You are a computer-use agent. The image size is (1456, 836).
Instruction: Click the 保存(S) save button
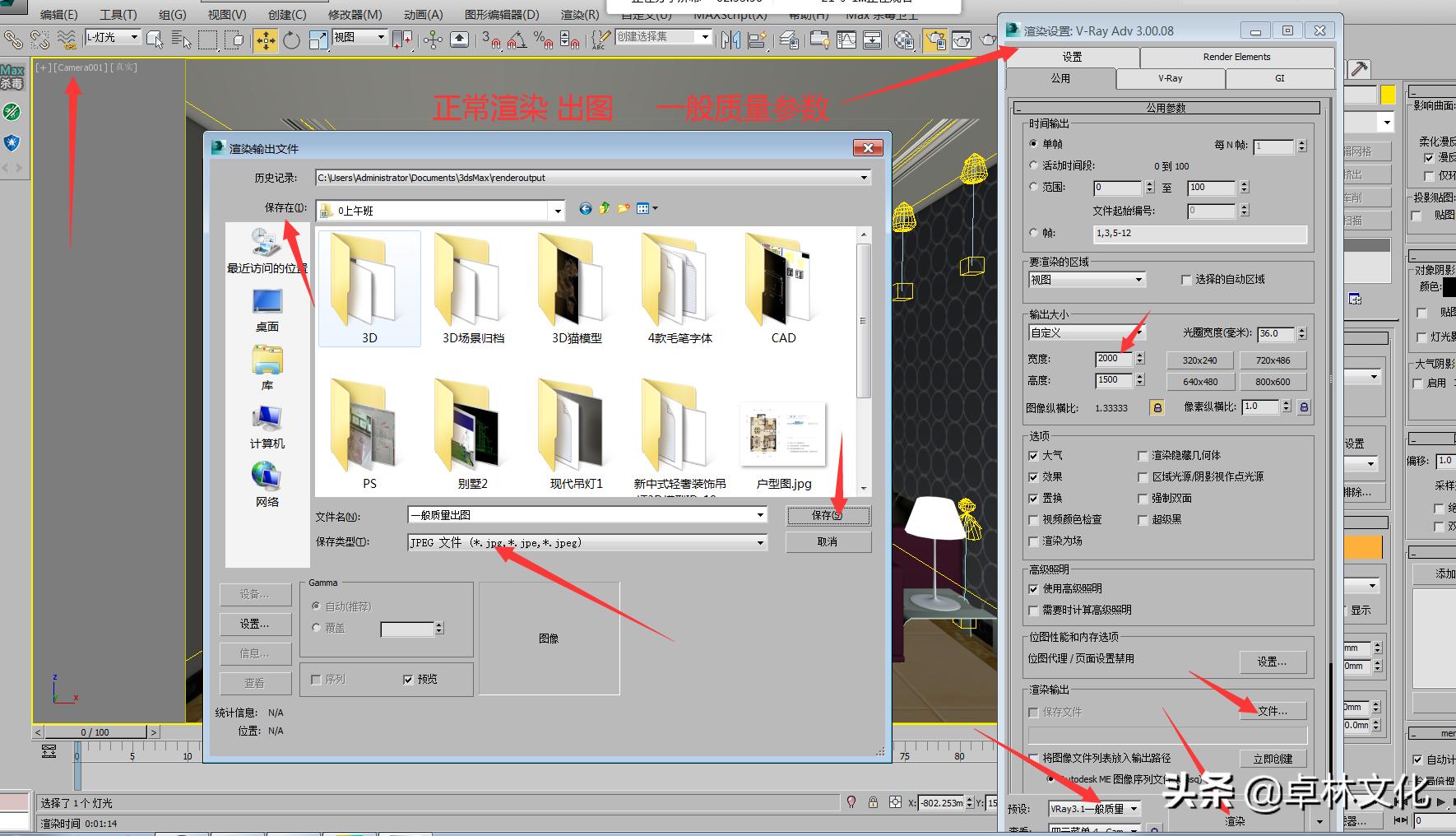(x=828, y=515)
